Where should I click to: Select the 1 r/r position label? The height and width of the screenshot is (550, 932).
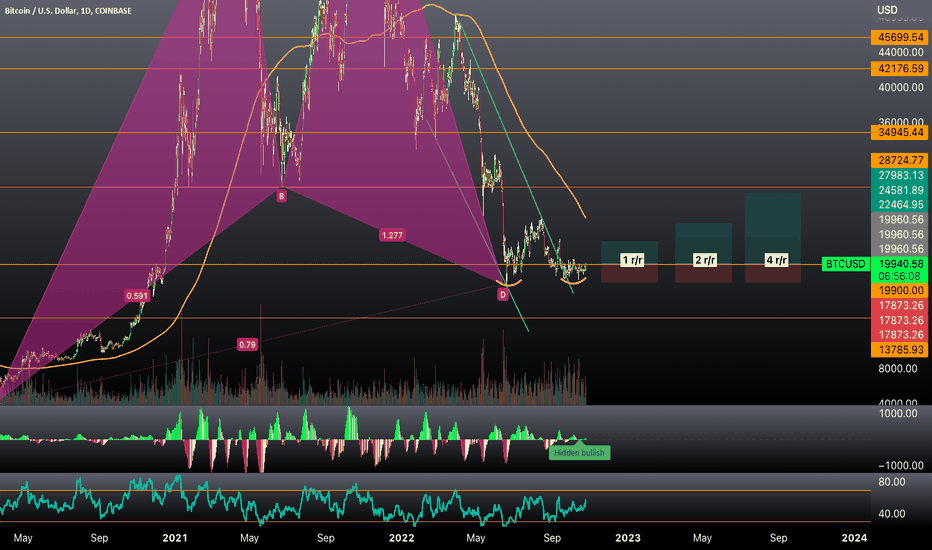(x=632, y=260)
